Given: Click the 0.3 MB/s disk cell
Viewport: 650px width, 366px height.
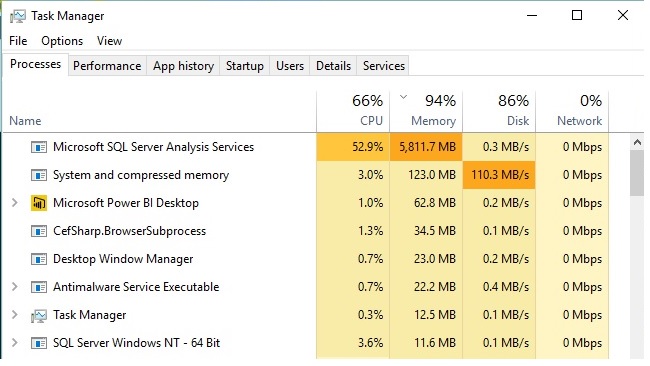Looking at the screenshot, I should 499,147.
